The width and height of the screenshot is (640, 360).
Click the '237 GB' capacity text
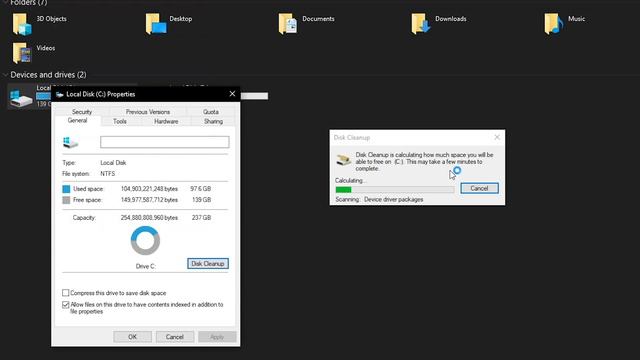pos(201,218)
